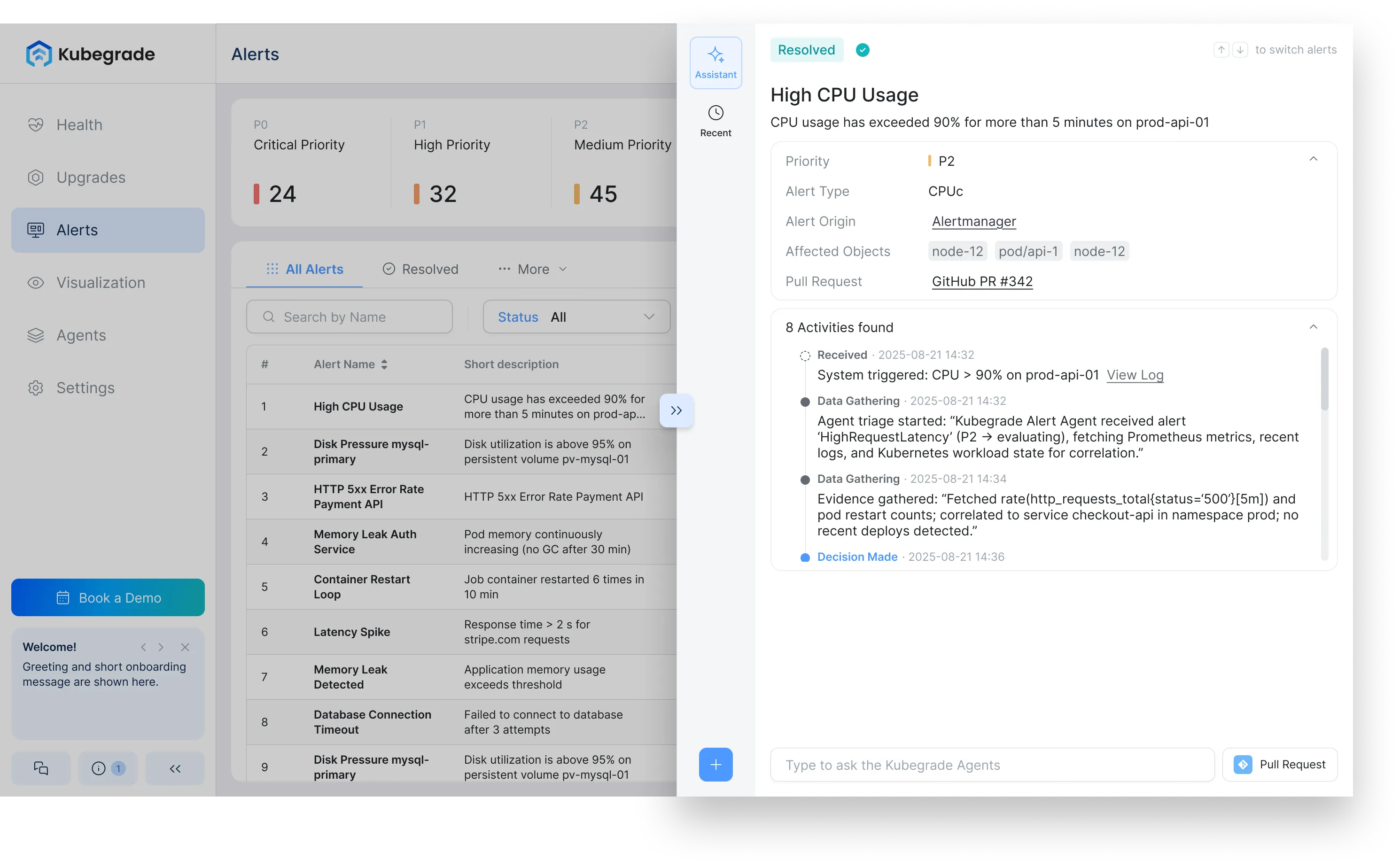Collapse the 8 Activities found section
Viewport: 1400px width, 867px height.
[1313, 327]
